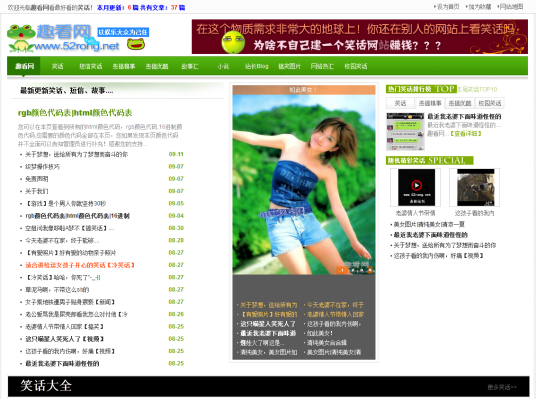Viewport: 536px width, 399px height.
Task: Open the 织梦操作技巧 article
Action: point(42,167)
